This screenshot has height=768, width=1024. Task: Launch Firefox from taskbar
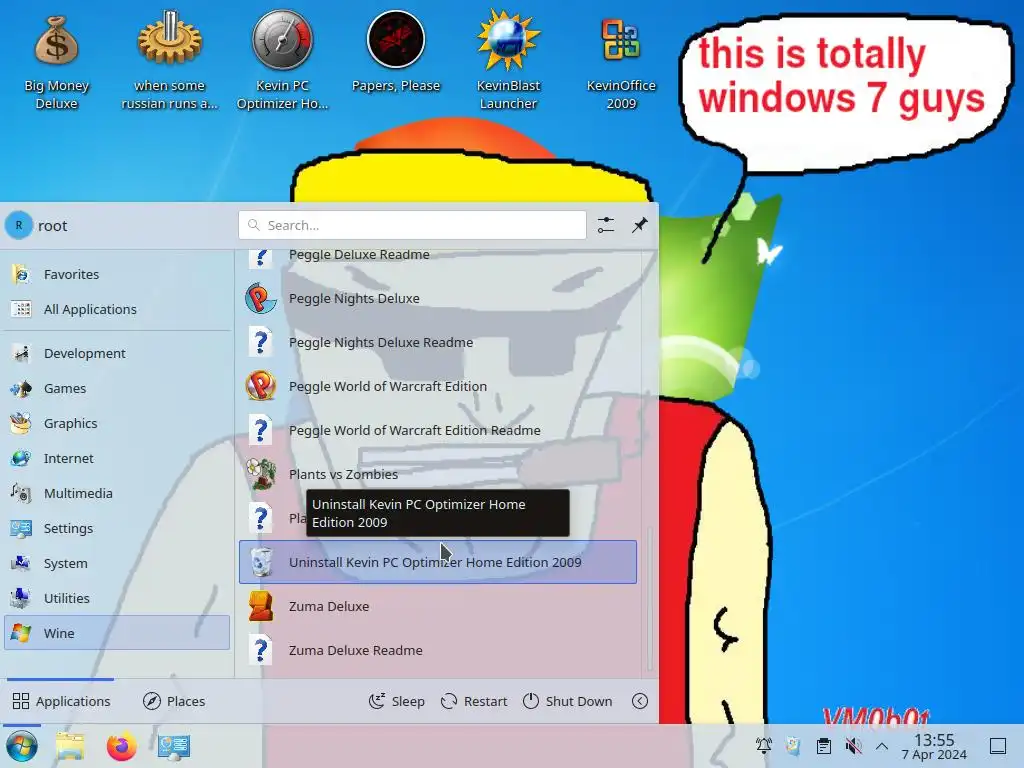121,746
